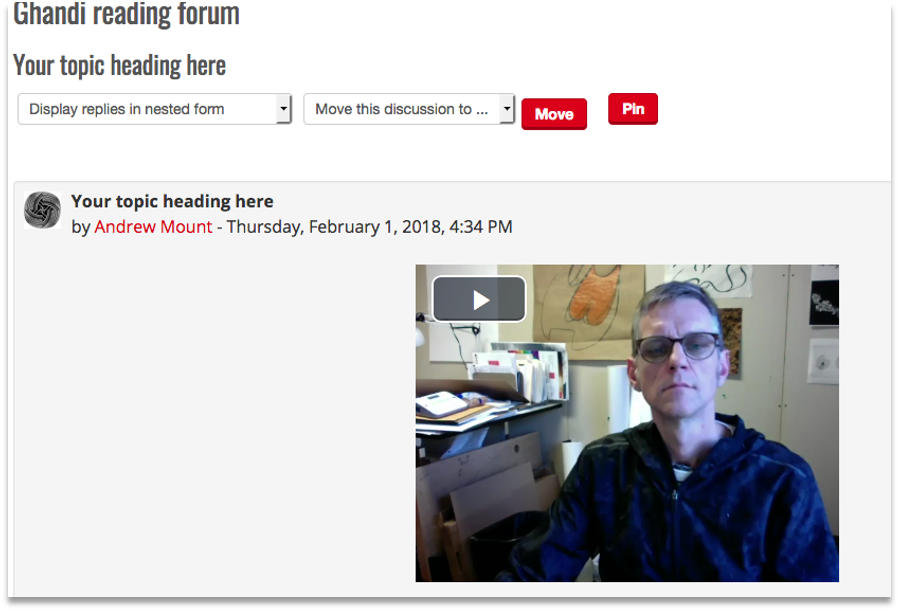Play the embedded video post
Viewport: 900px width, 612px height.
pyautogui.click(x=479, y=299)
